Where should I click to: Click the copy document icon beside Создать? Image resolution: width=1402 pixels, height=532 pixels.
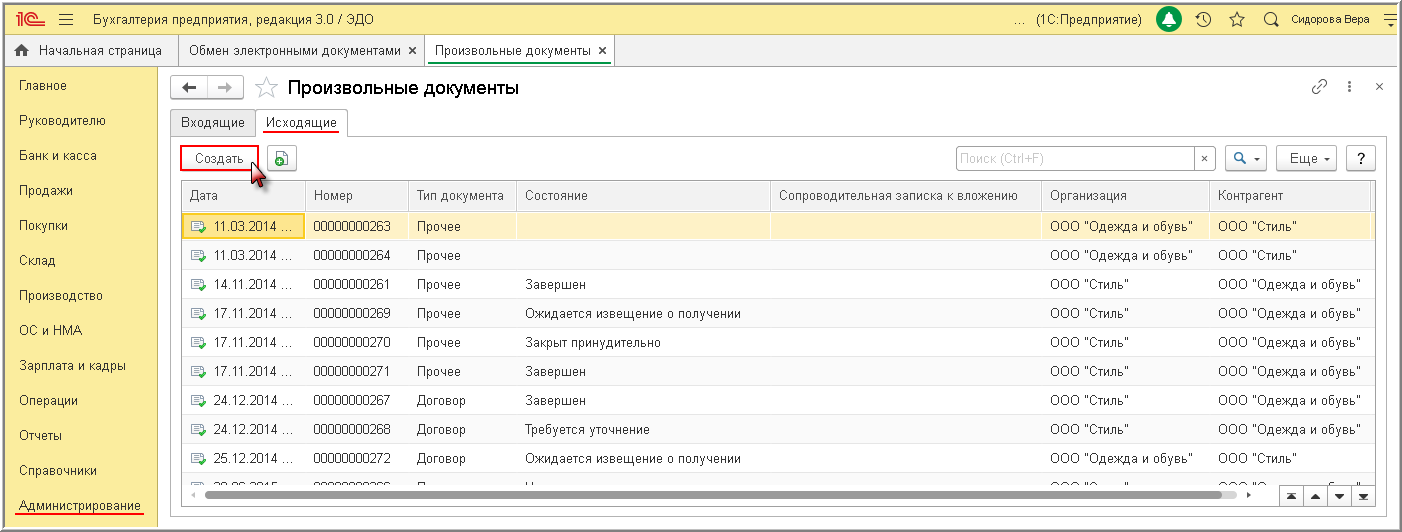[x=282, y=158]
